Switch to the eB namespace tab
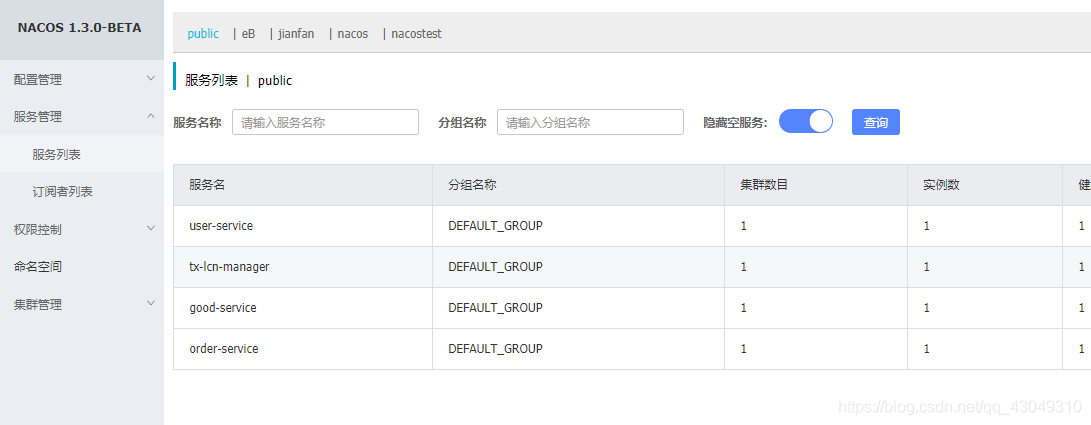 [x=248, y=33]
